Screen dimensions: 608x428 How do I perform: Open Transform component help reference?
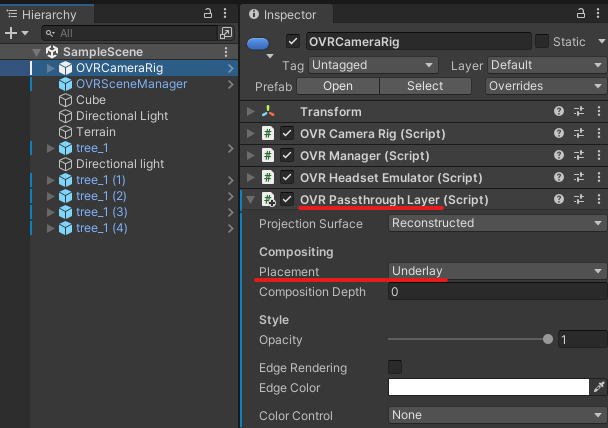click(559, 112)
